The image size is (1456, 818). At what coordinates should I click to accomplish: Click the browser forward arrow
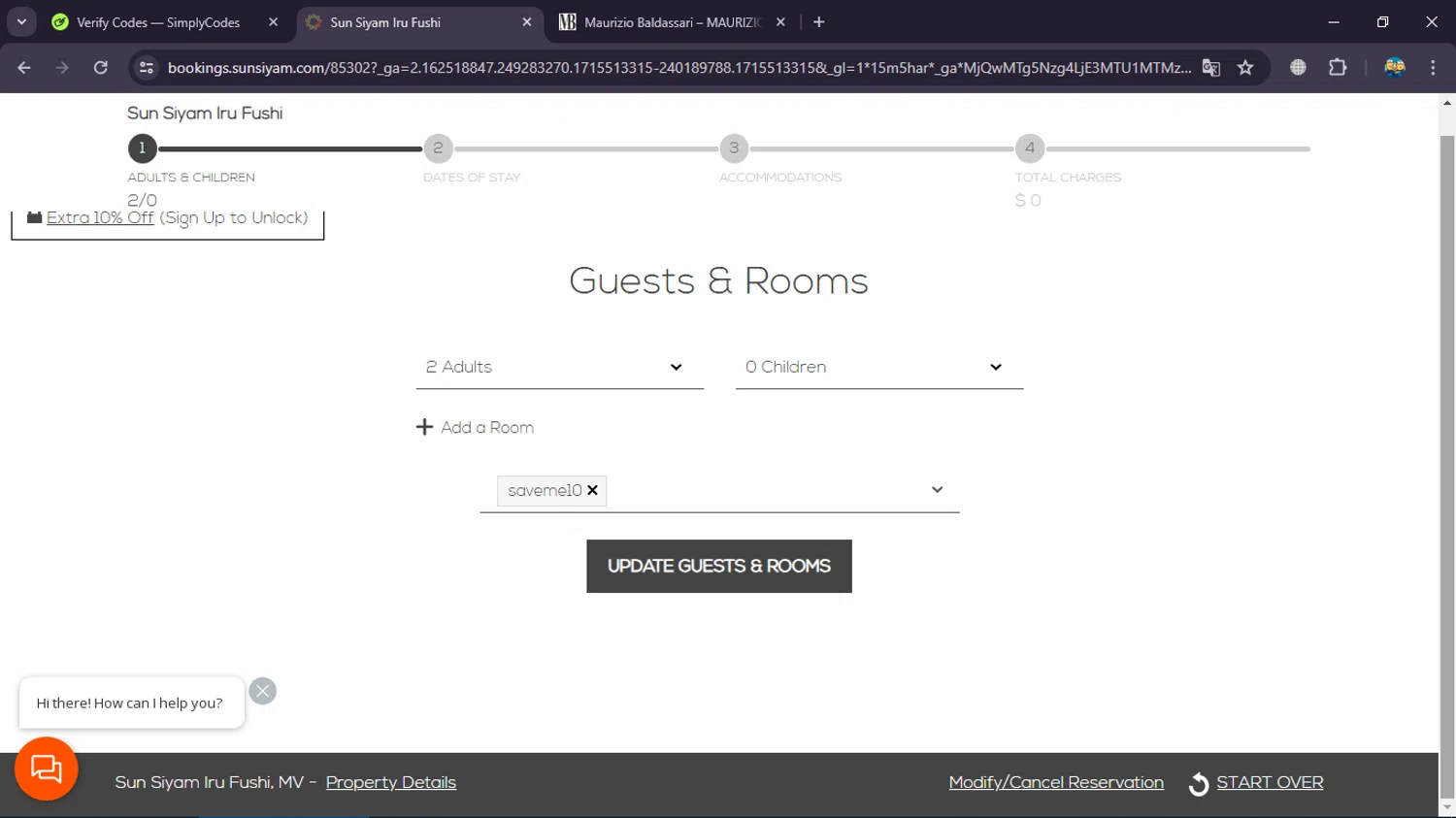pos(62,68)
